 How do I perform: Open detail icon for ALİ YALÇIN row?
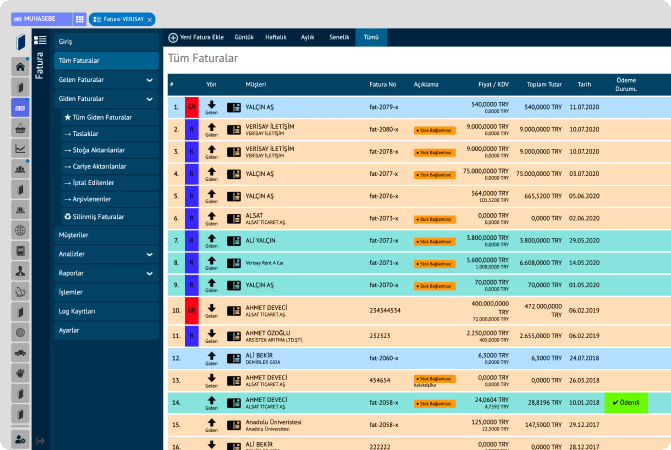pos(234,241)
